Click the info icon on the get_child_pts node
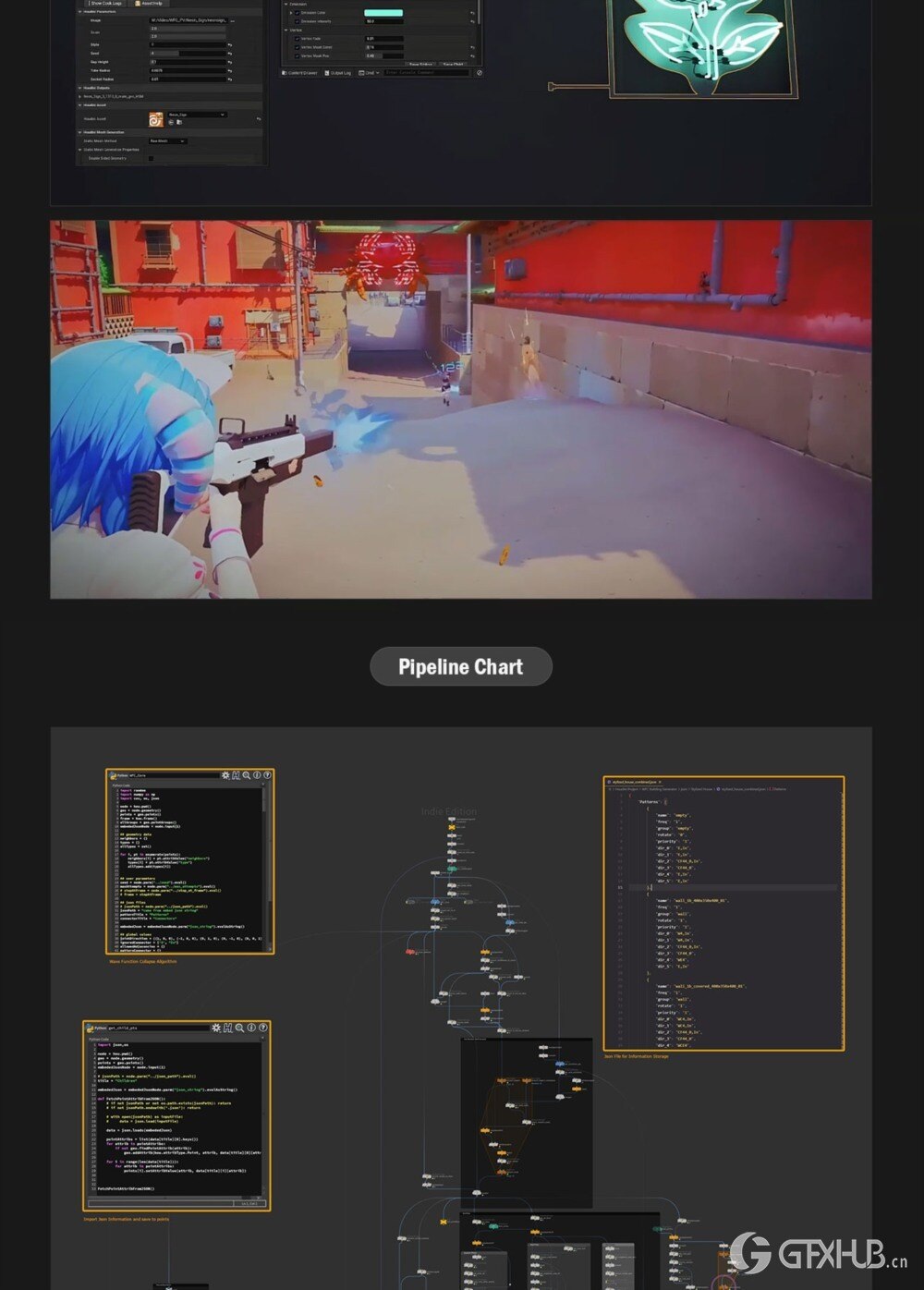 pyautogui.click(x=251, y=1028)
